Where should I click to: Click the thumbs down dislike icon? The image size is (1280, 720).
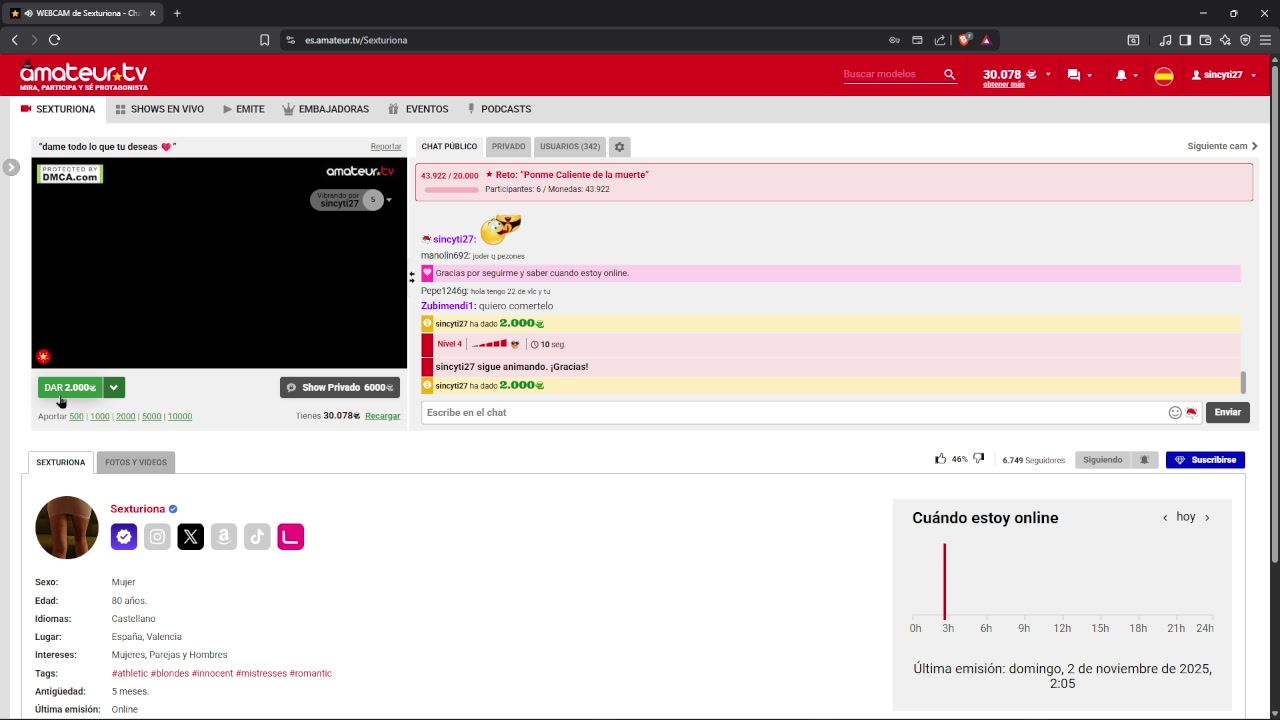pyautogui.click(x=978, y=459)
